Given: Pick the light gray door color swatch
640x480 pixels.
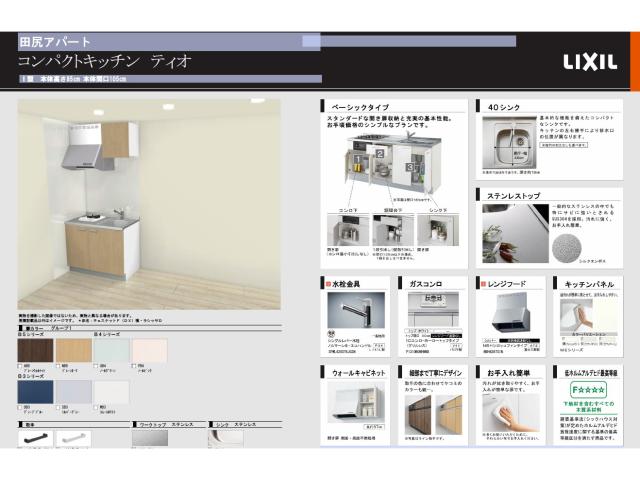Looking at the screenshot, I should pyautogui.click(x=73, y=392).
